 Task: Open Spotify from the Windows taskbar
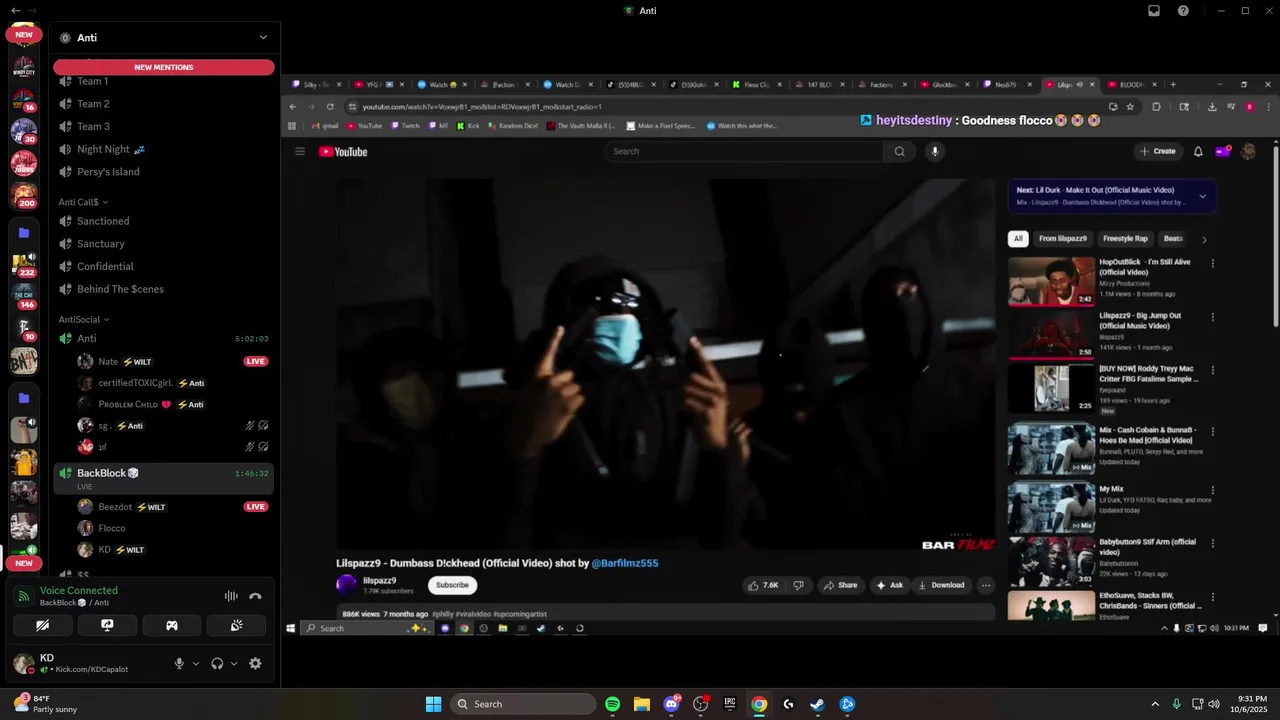(613, 704)
